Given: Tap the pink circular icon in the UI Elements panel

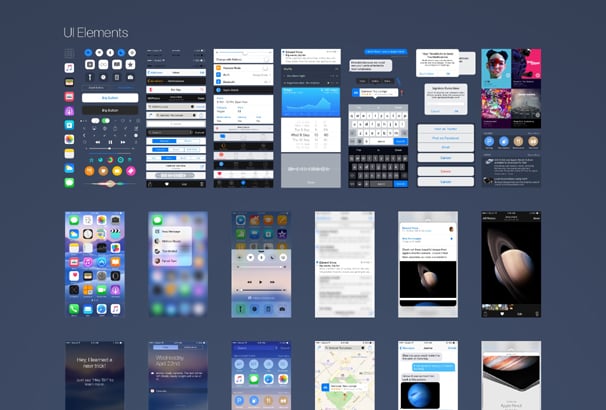Looking at the screenshot, I should [131, 171].
